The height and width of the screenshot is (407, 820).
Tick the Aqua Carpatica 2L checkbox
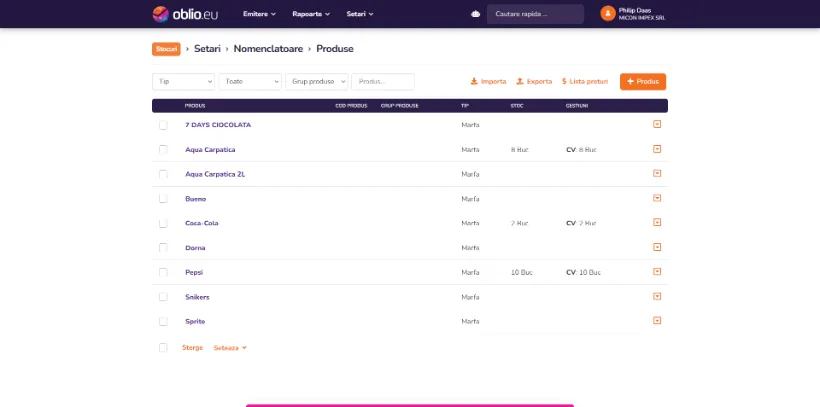(163, 174)
